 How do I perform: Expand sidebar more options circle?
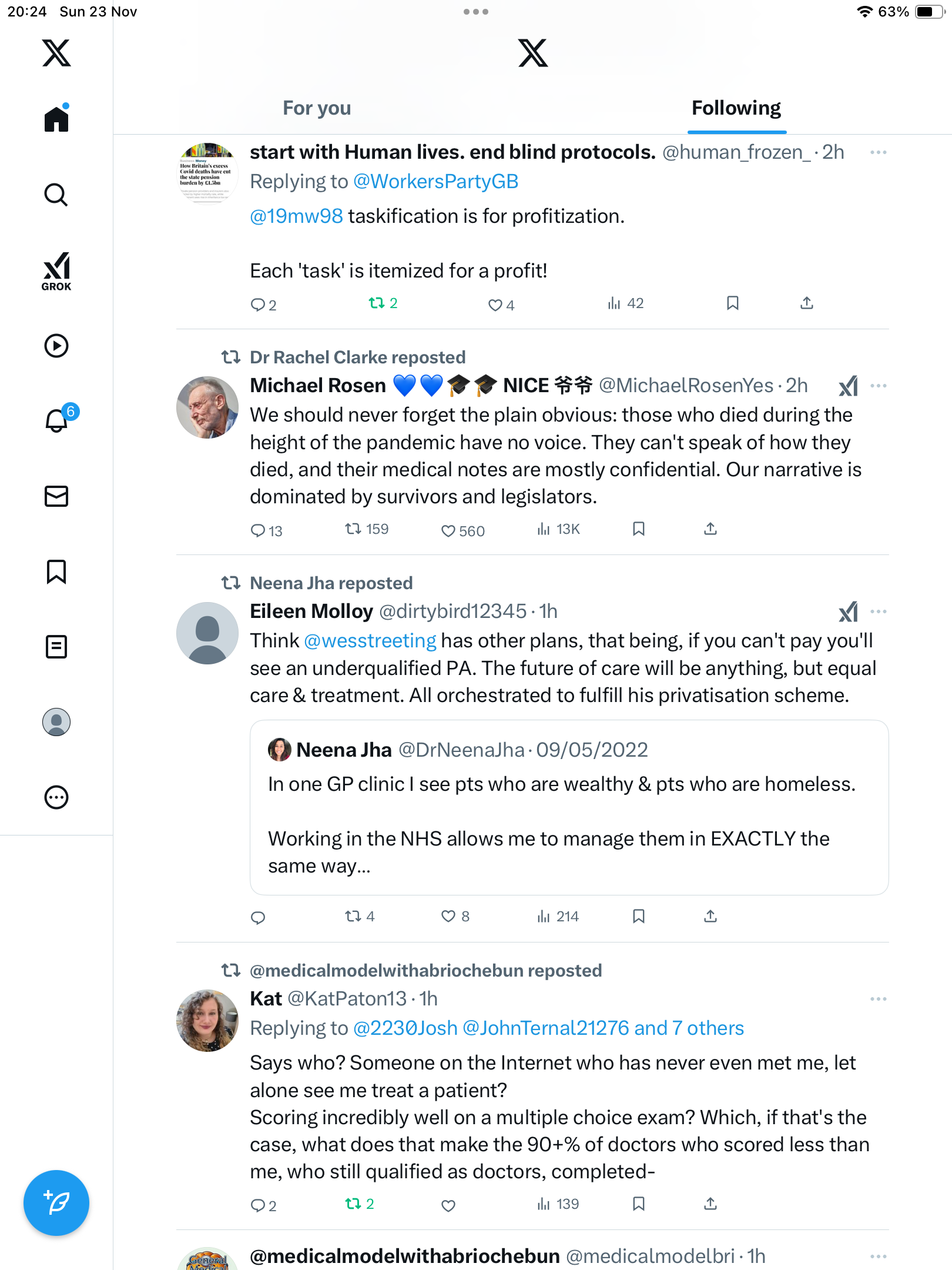tap(56, 797)
